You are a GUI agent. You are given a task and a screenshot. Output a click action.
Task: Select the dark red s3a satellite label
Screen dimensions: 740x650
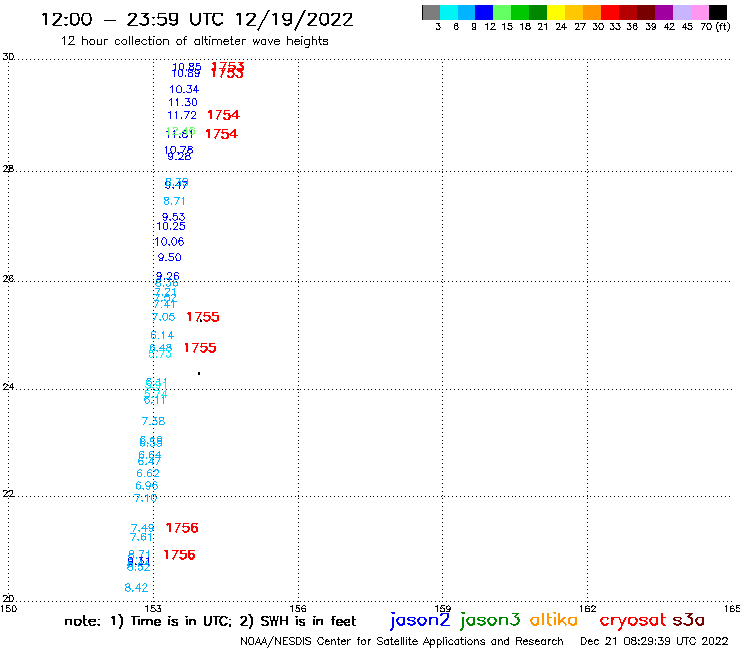[689, 620]
